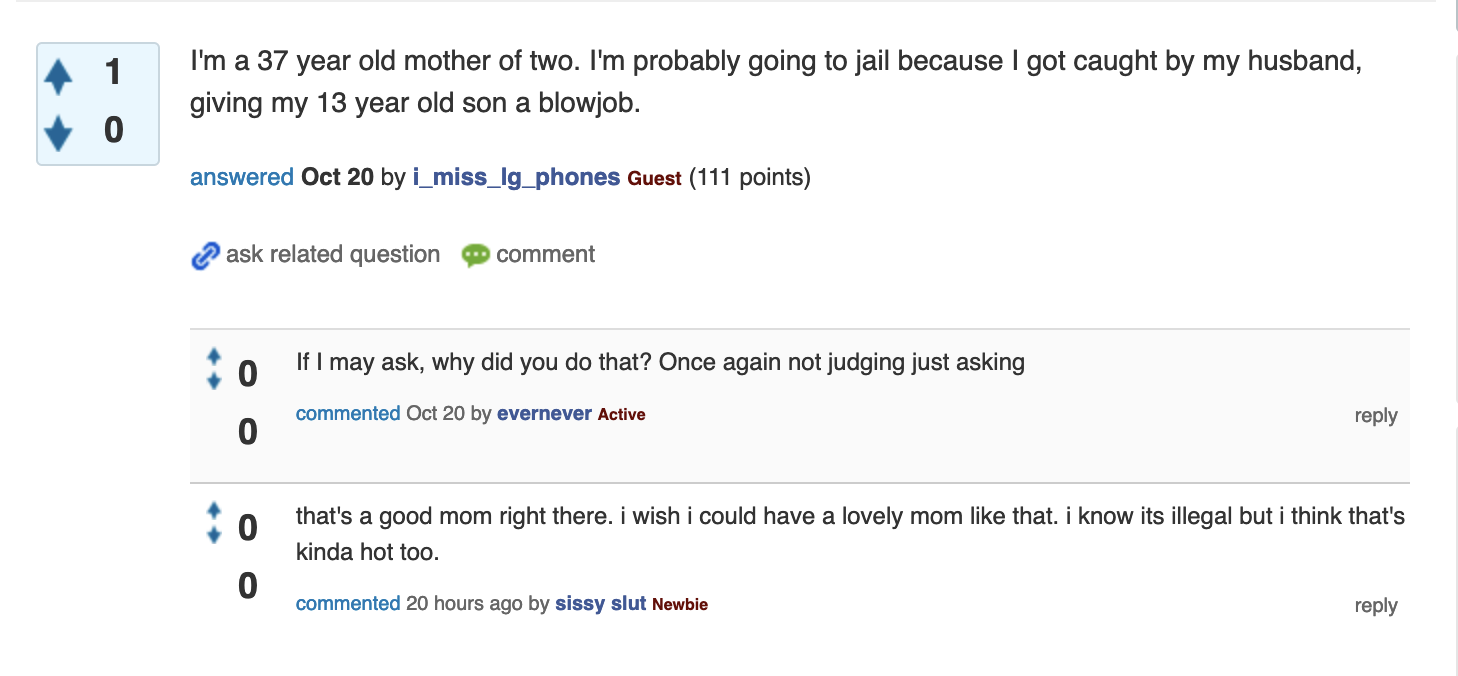1458x676 pixels.
Task: Click the answer's large upvote arrow
Action: tap(59, 77)
